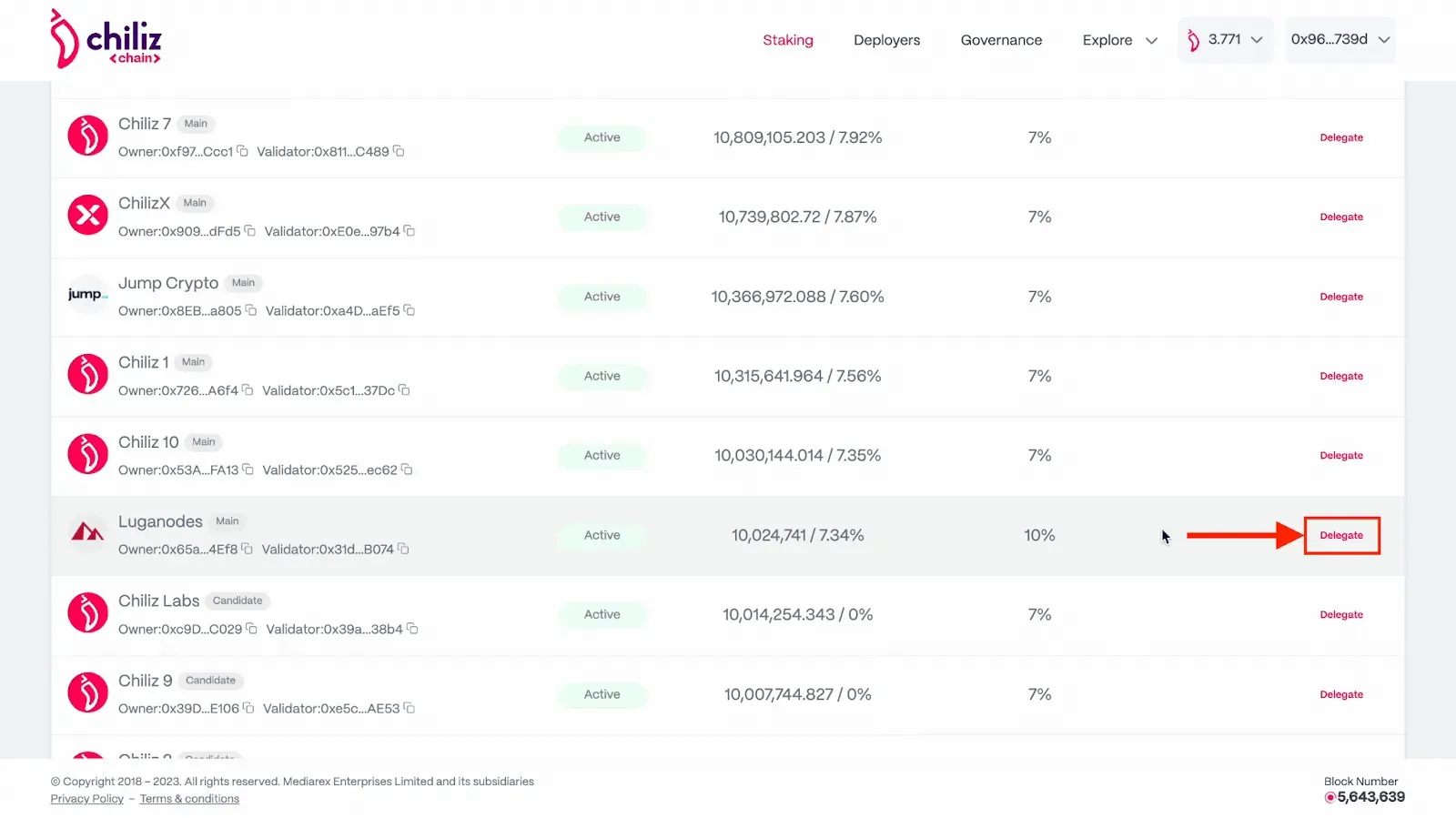Image resolution: width=1456 pixels, height=818 pixels.
Task: Delegate to the Jump Crypto validator
Action: [1341, 297]
